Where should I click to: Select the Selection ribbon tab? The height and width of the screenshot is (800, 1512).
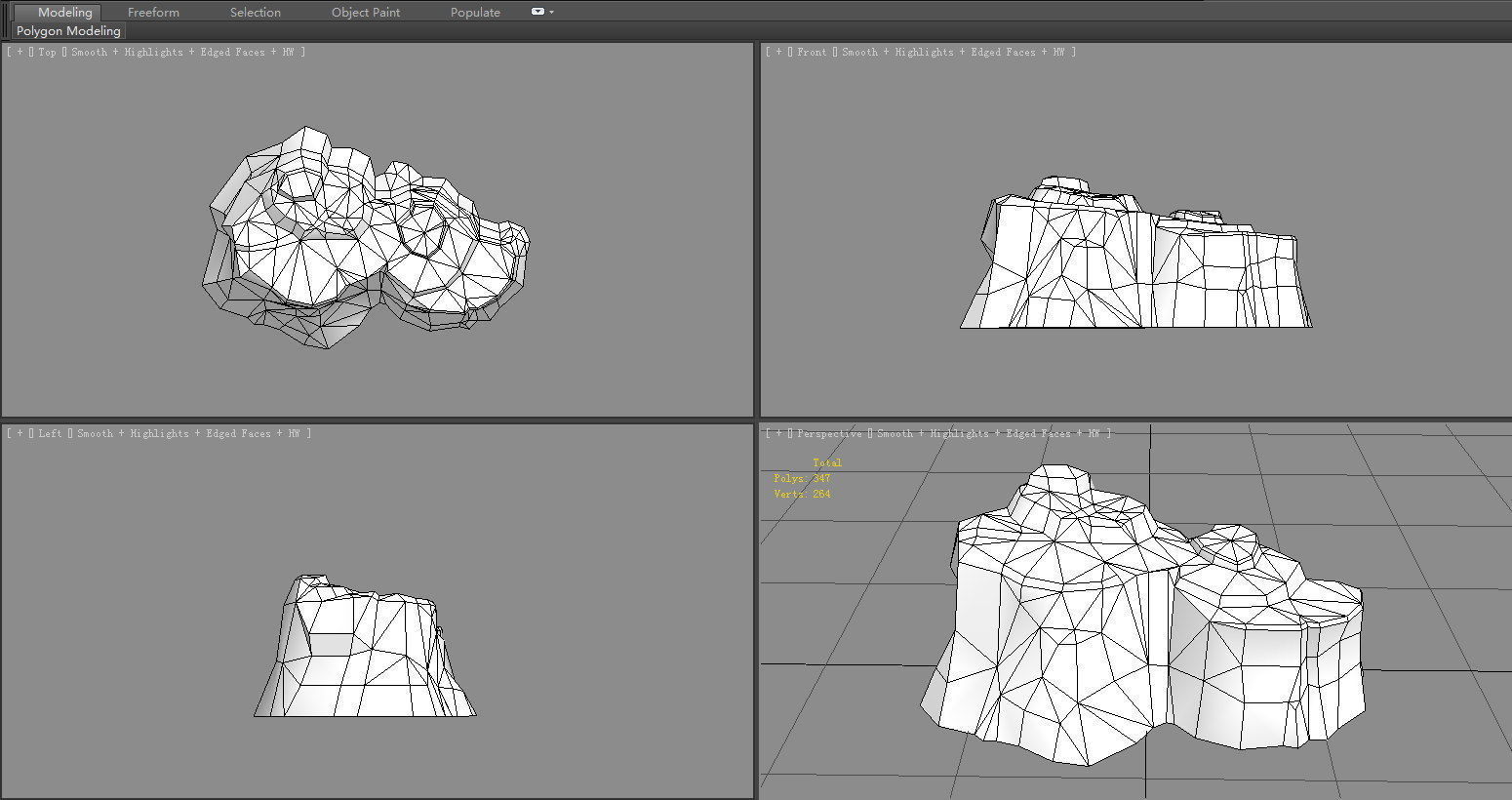tap(256, 12)
